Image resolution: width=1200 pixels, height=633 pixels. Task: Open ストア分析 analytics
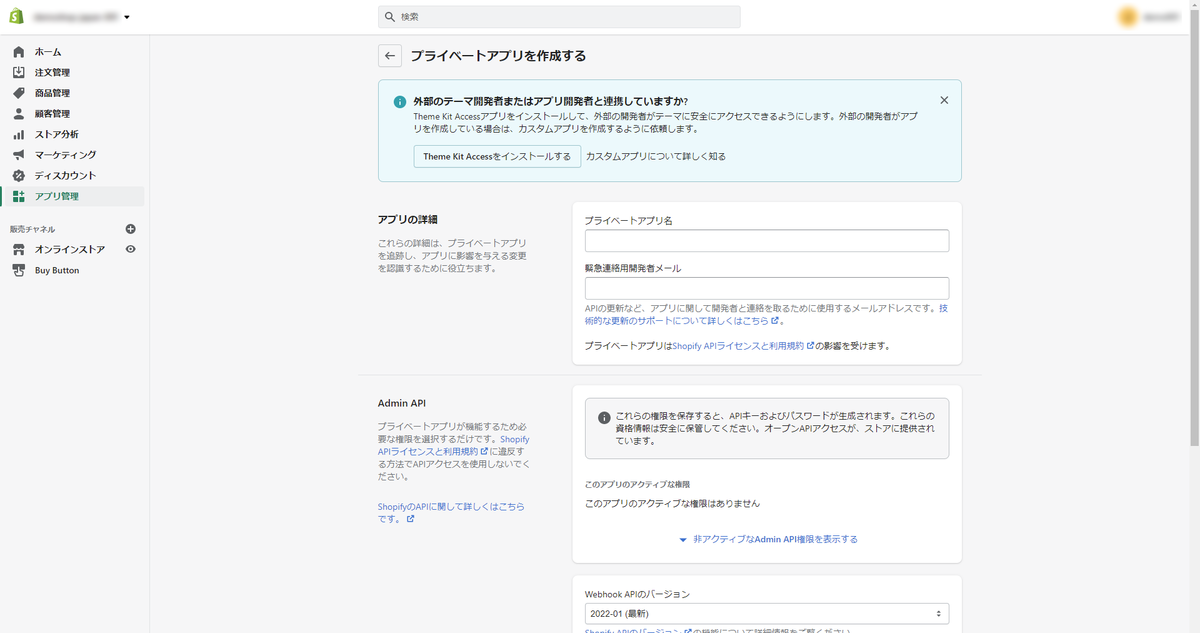click(52, 133)
